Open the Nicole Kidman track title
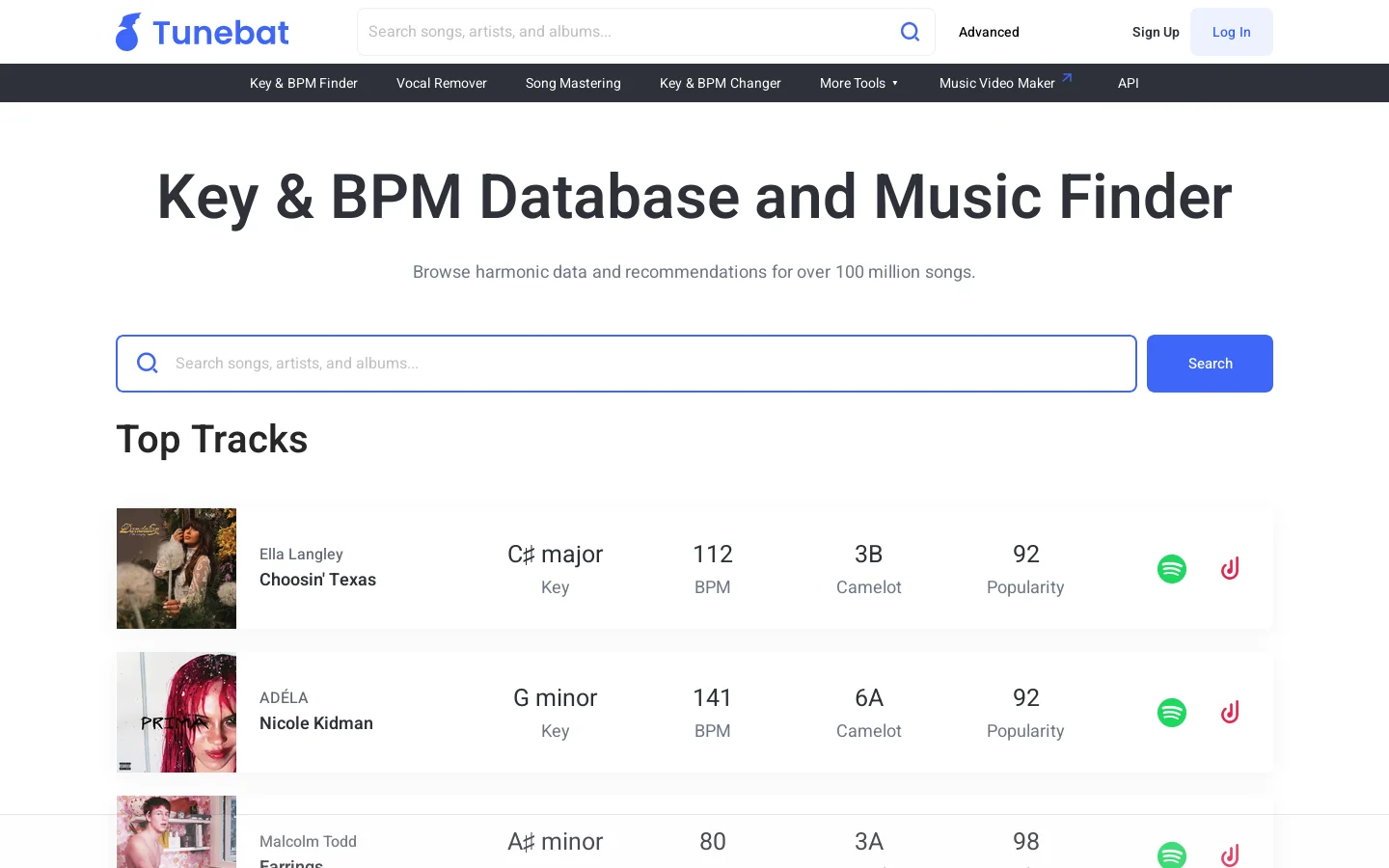1389x868 pixels. click(316, 723)
